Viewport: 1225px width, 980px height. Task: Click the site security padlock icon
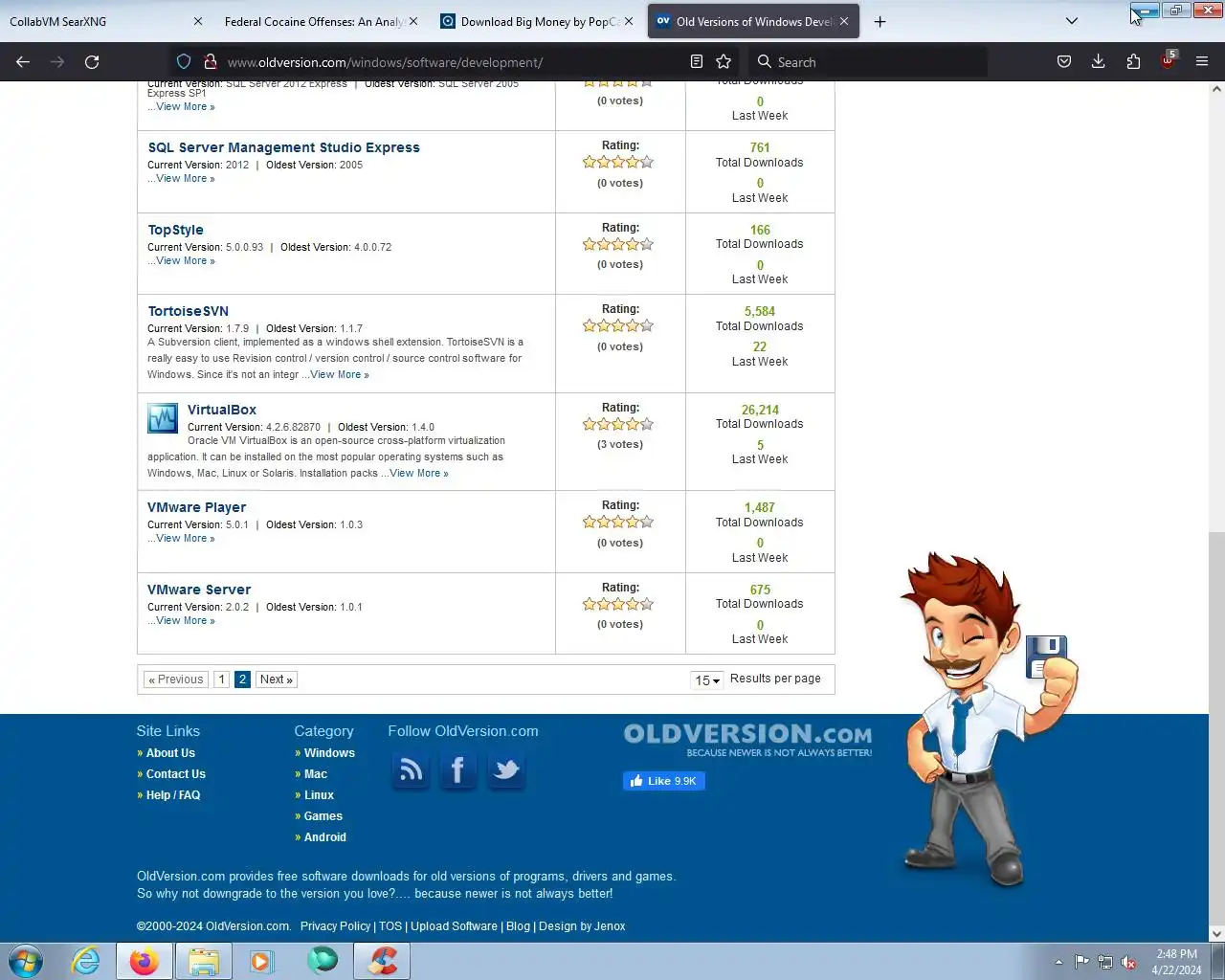tap(210, 62)
